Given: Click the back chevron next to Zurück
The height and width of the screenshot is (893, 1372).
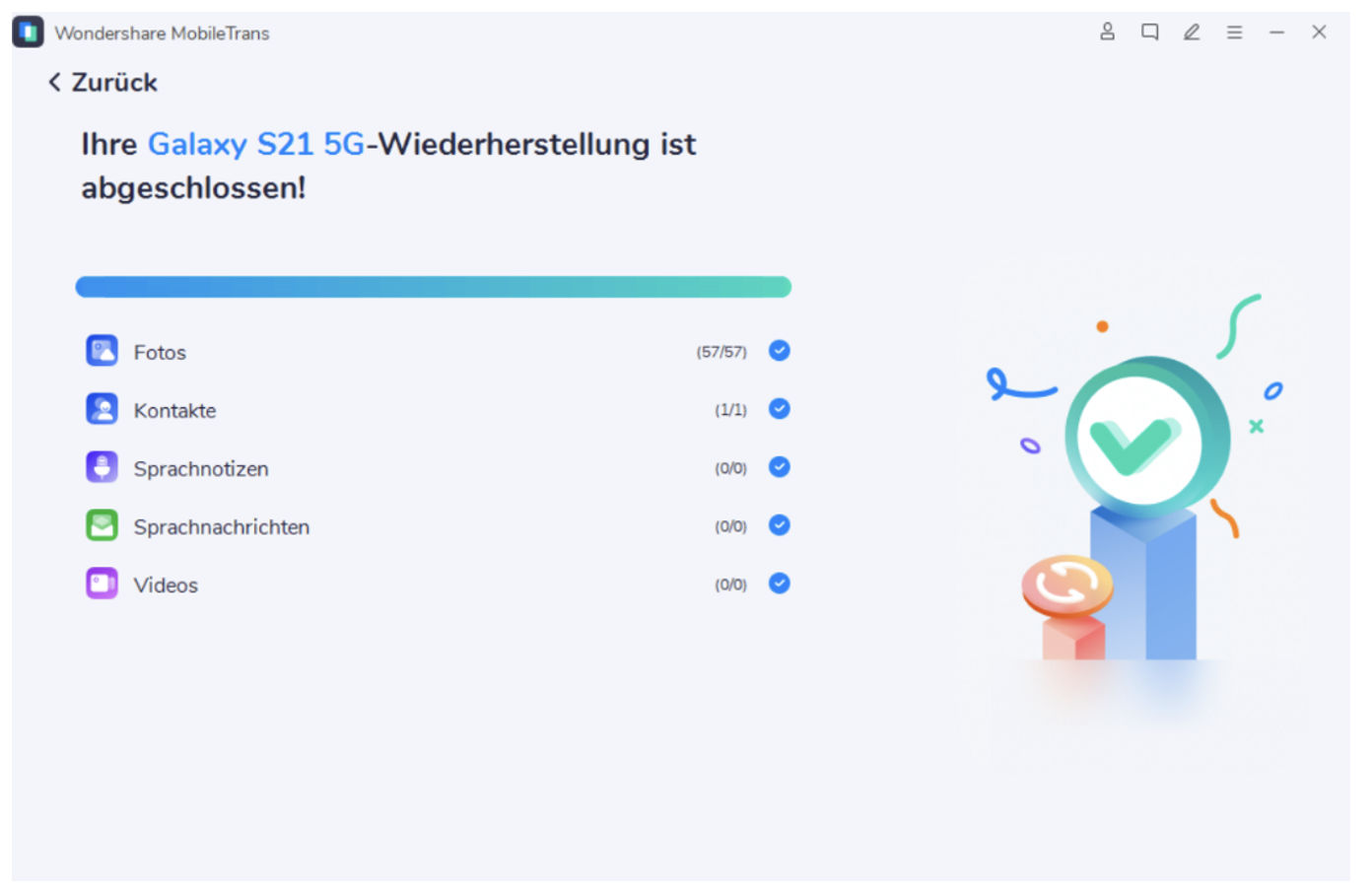Looking at the screenshot, I should (54, 82).
